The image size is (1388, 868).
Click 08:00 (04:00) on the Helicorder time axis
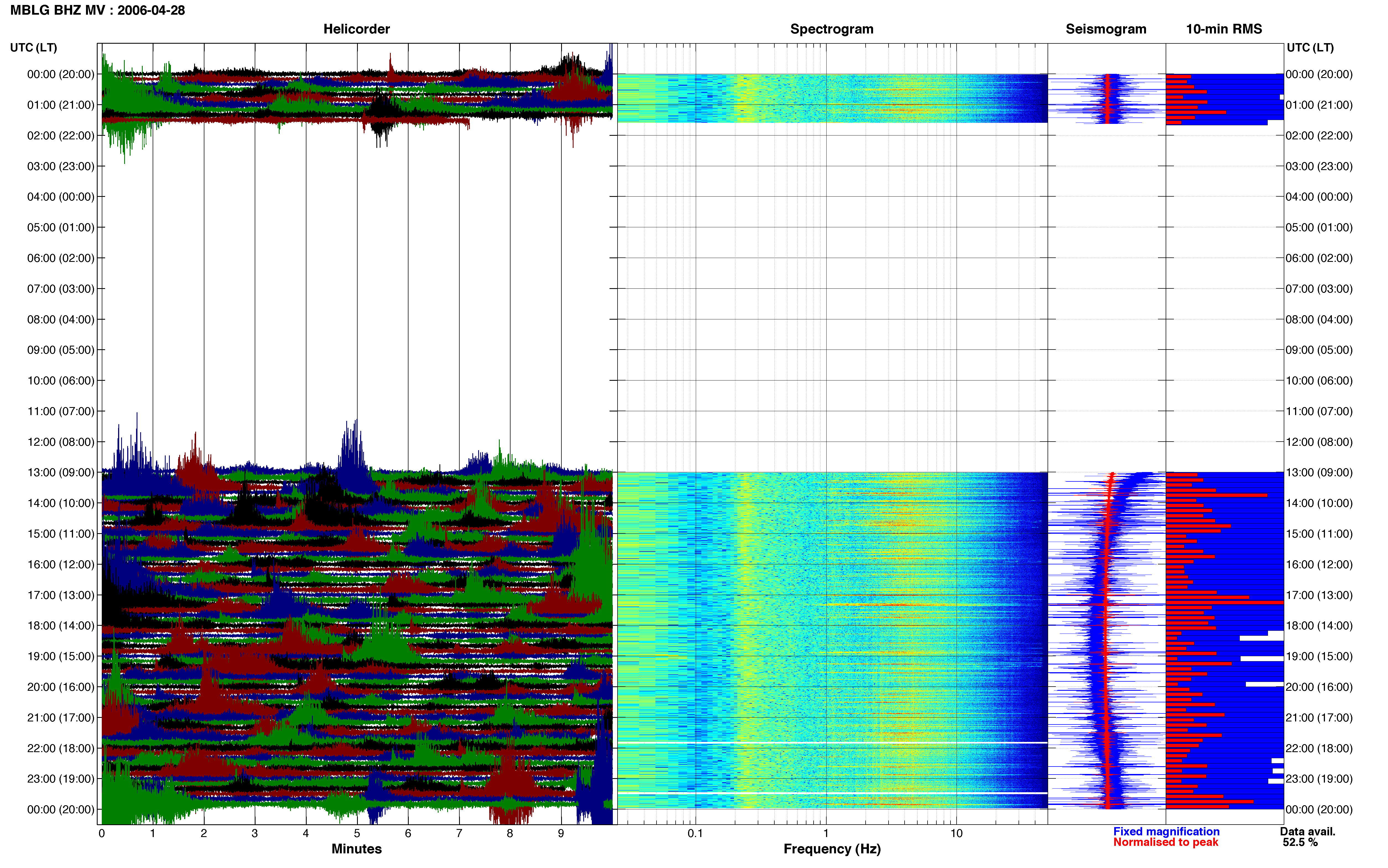(61, 320)
